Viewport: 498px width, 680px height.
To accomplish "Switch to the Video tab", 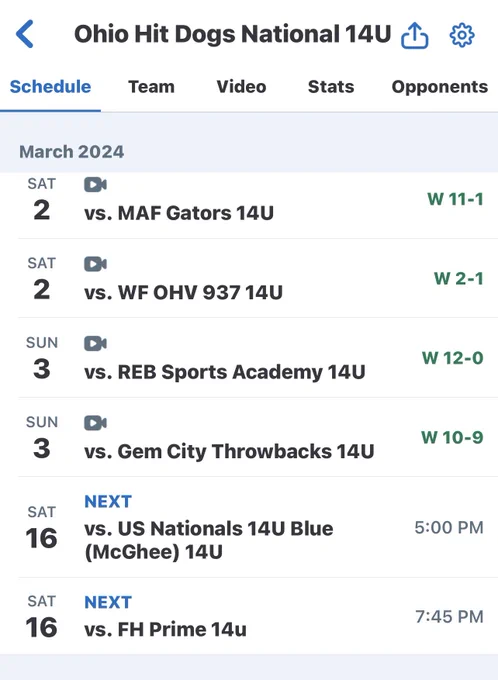I will [x=242, y=87].
